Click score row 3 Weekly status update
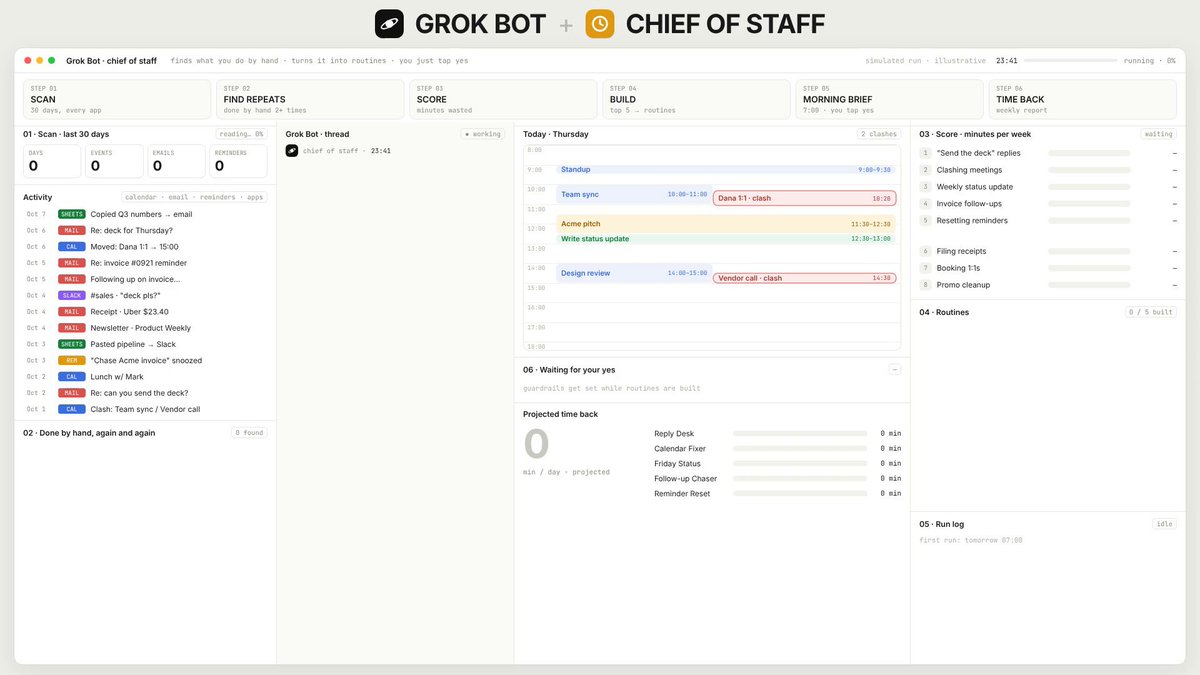 pyautogui.click(x=1048, y=187)
